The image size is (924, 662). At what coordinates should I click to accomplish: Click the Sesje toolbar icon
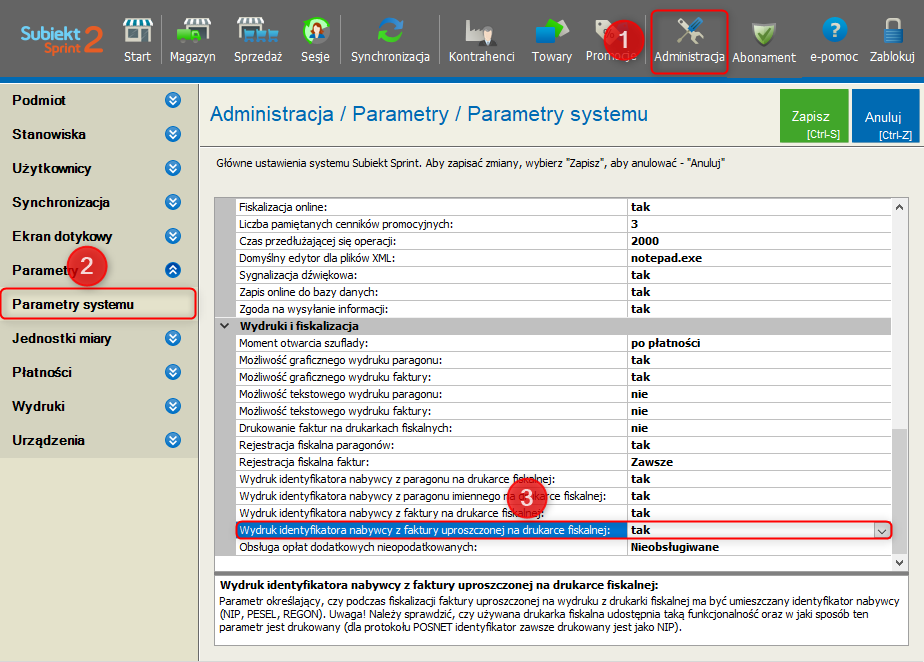tap(315, 40)
